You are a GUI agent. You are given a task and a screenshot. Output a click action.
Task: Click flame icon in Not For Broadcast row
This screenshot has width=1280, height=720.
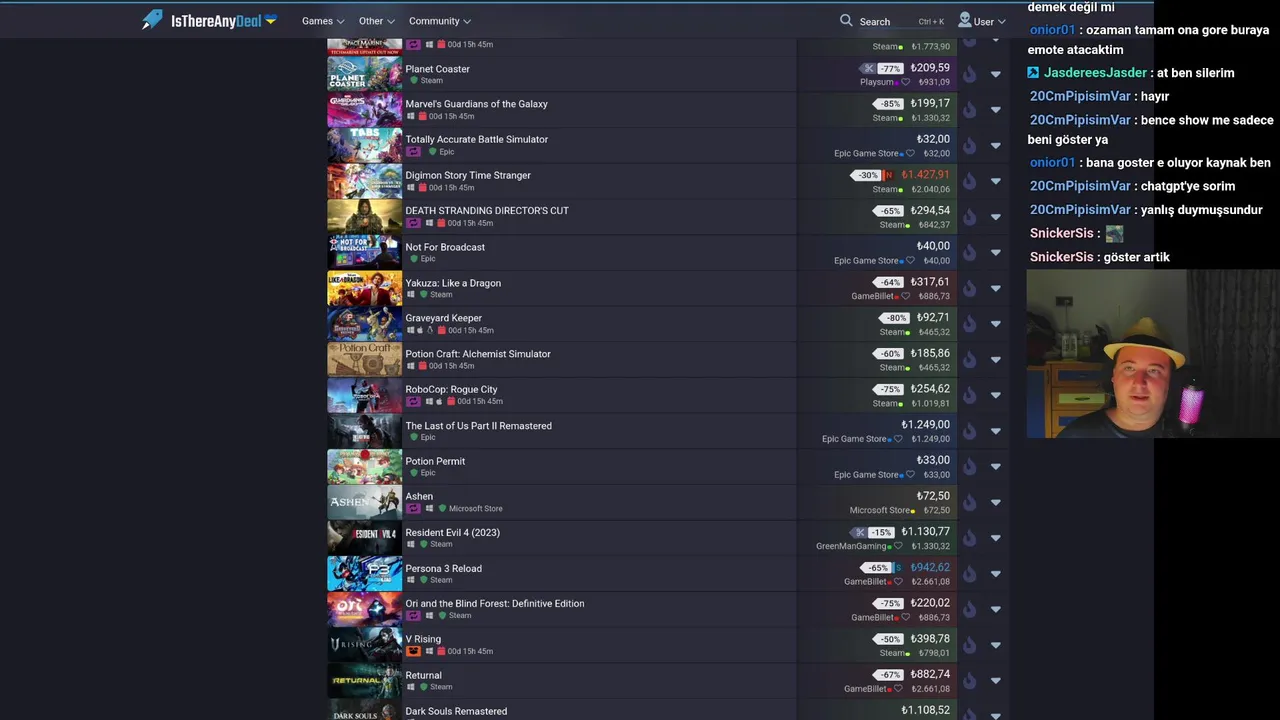pos(969,253)
